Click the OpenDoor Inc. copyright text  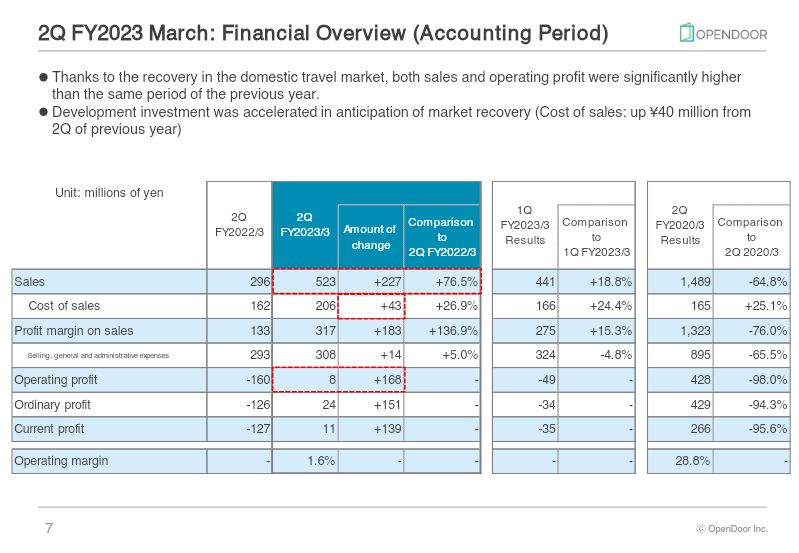(732, 529)
